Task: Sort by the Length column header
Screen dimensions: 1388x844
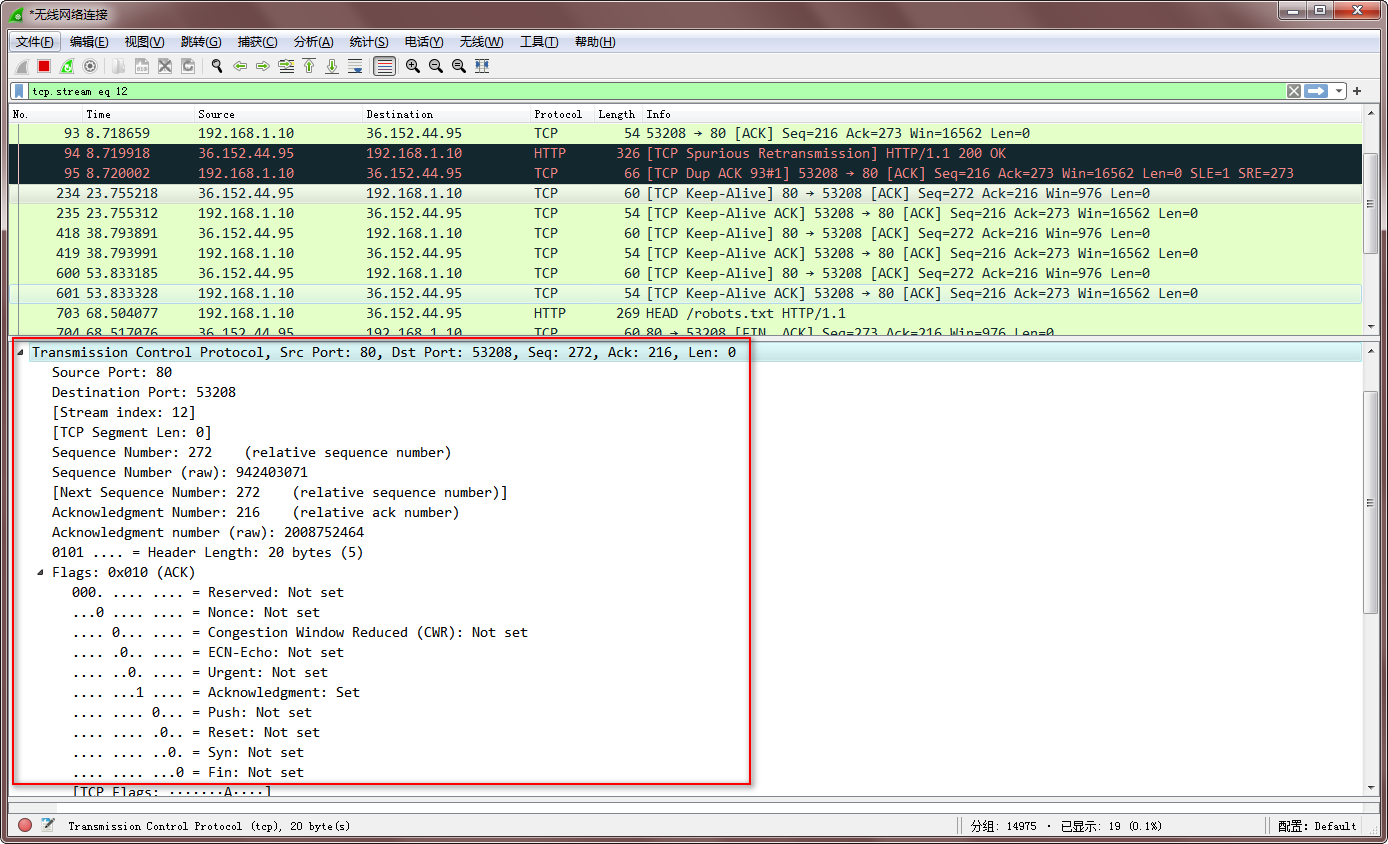Action: (618, 114)
